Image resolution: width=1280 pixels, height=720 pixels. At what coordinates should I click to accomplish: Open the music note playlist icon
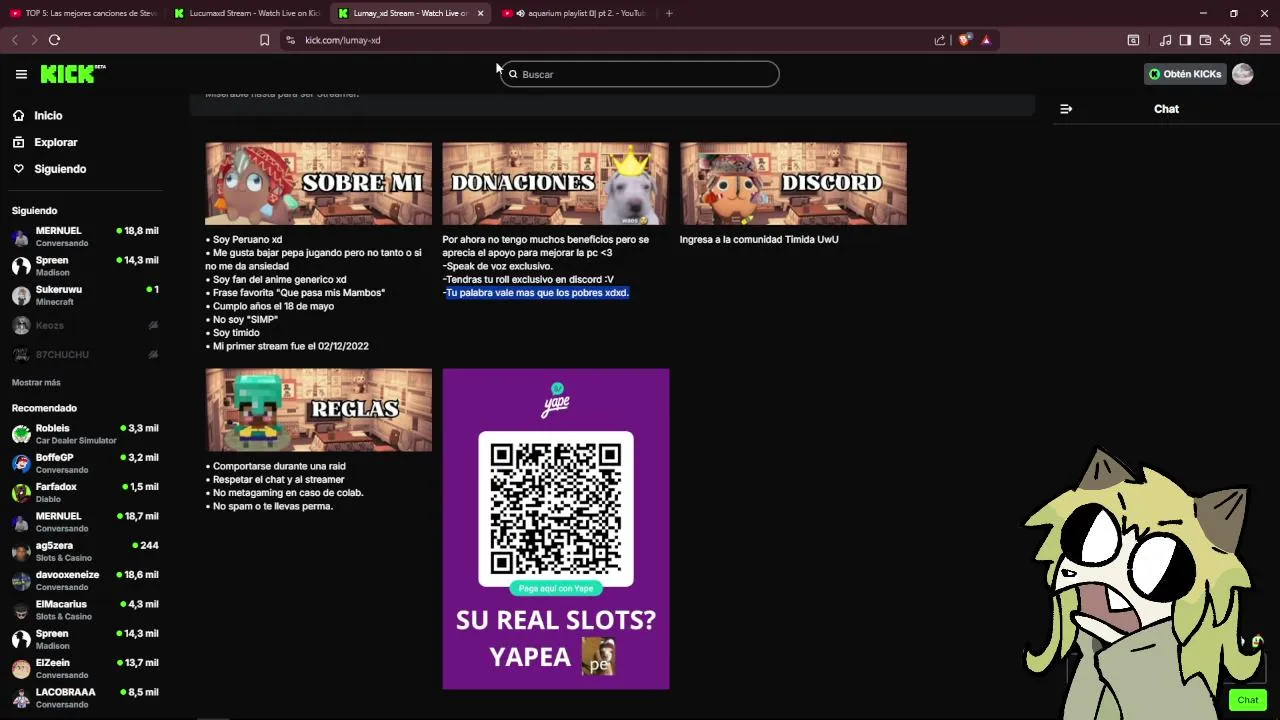pos(1165,40)
